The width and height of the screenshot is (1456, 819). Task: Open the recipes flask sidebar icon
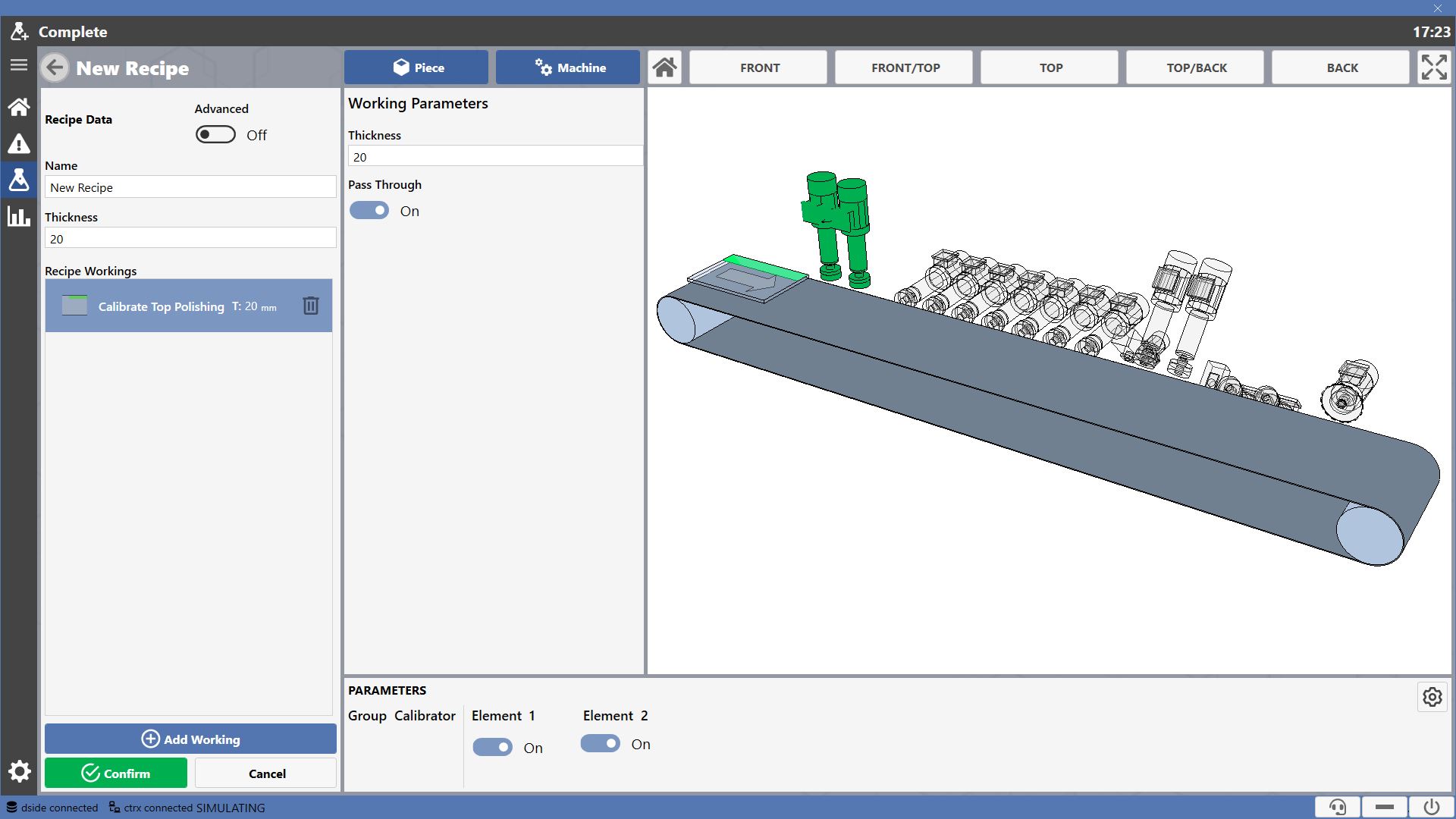[19, 180]
